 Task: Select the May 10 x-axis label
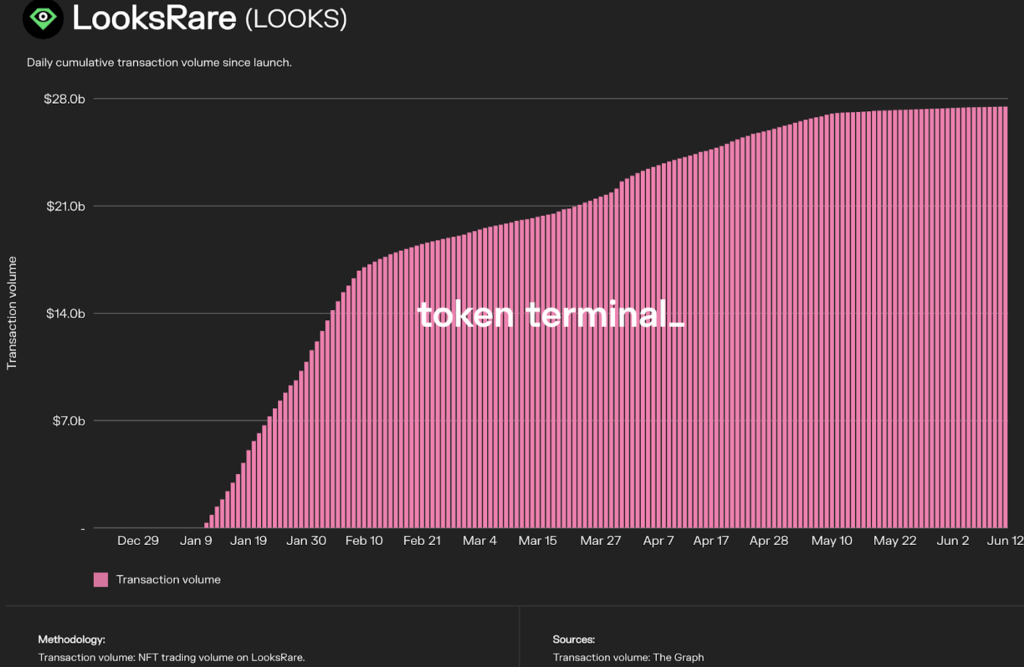(x=831, y=541)
